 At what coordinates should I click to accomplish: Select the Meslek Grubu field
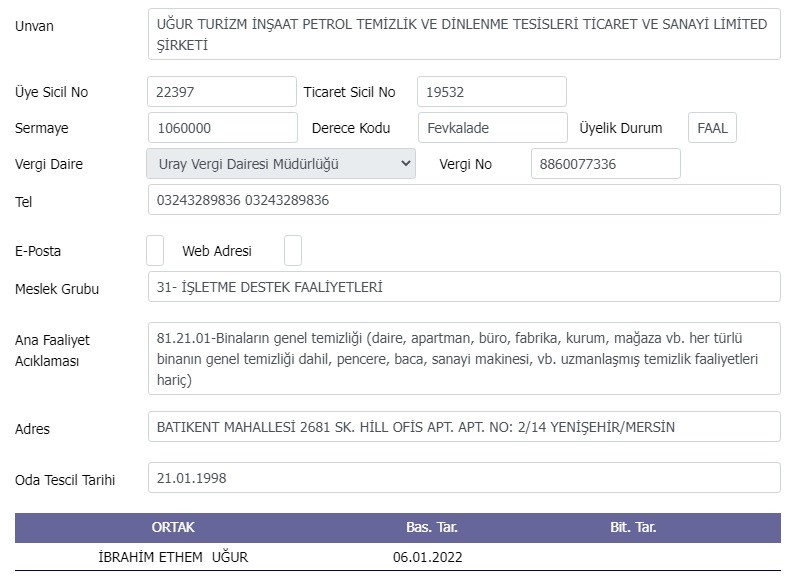464,287
